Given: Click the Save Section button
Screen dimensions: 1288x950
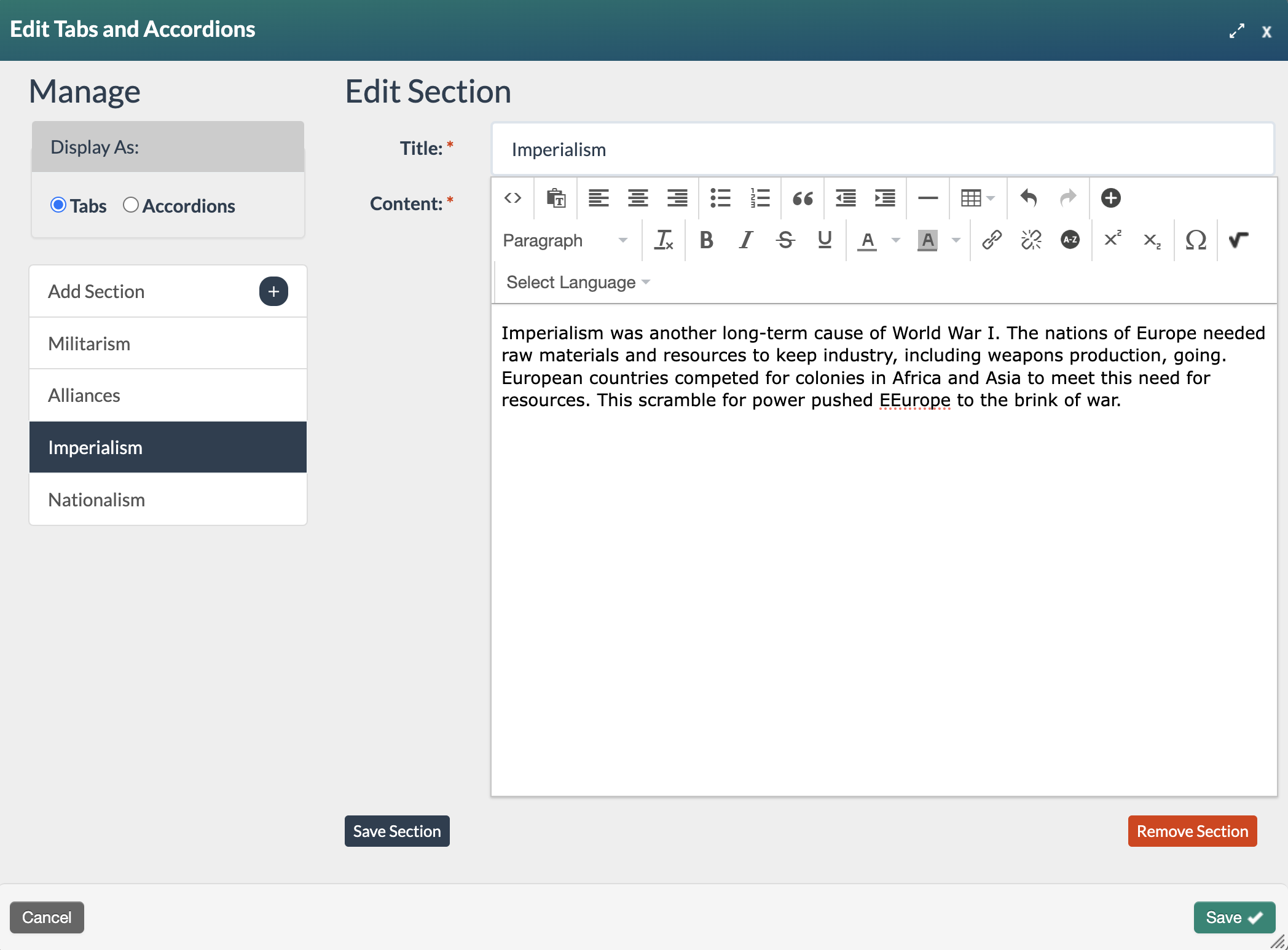Looking at the screenshot, I should click(397, 831).
